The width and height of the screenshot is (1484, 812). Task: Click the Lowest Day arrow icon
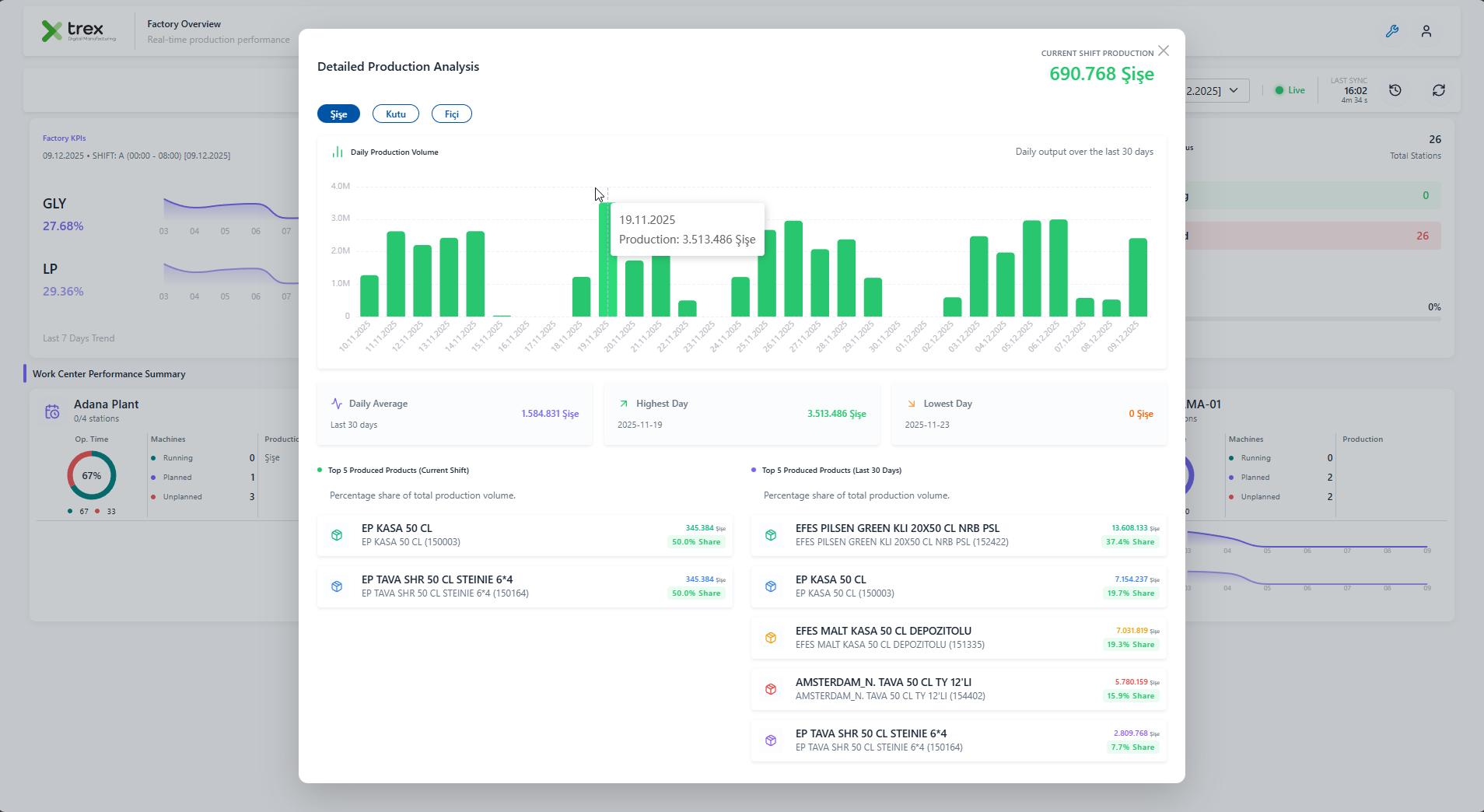pyautogui.click(x=912, y=404)
